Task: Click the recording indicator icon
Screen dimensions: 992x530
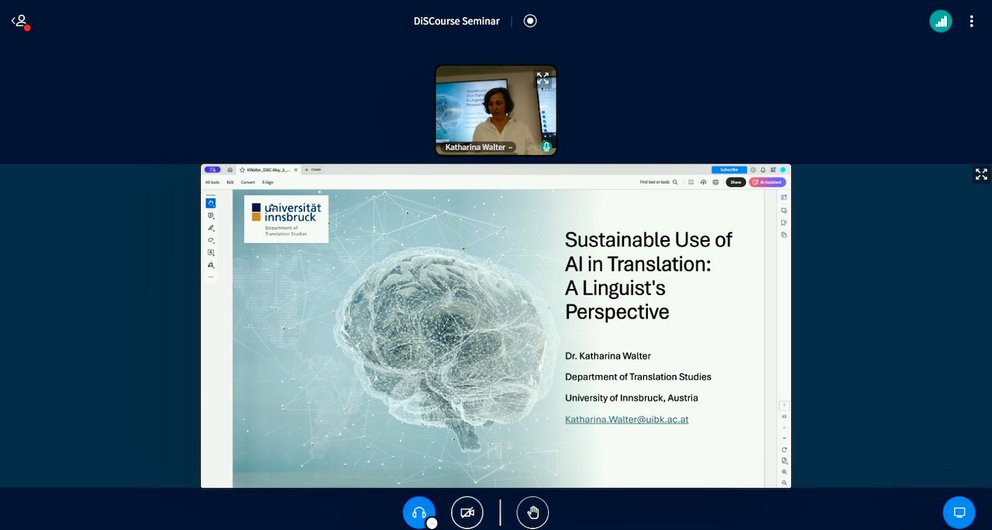Action: (x=530, y=21)
